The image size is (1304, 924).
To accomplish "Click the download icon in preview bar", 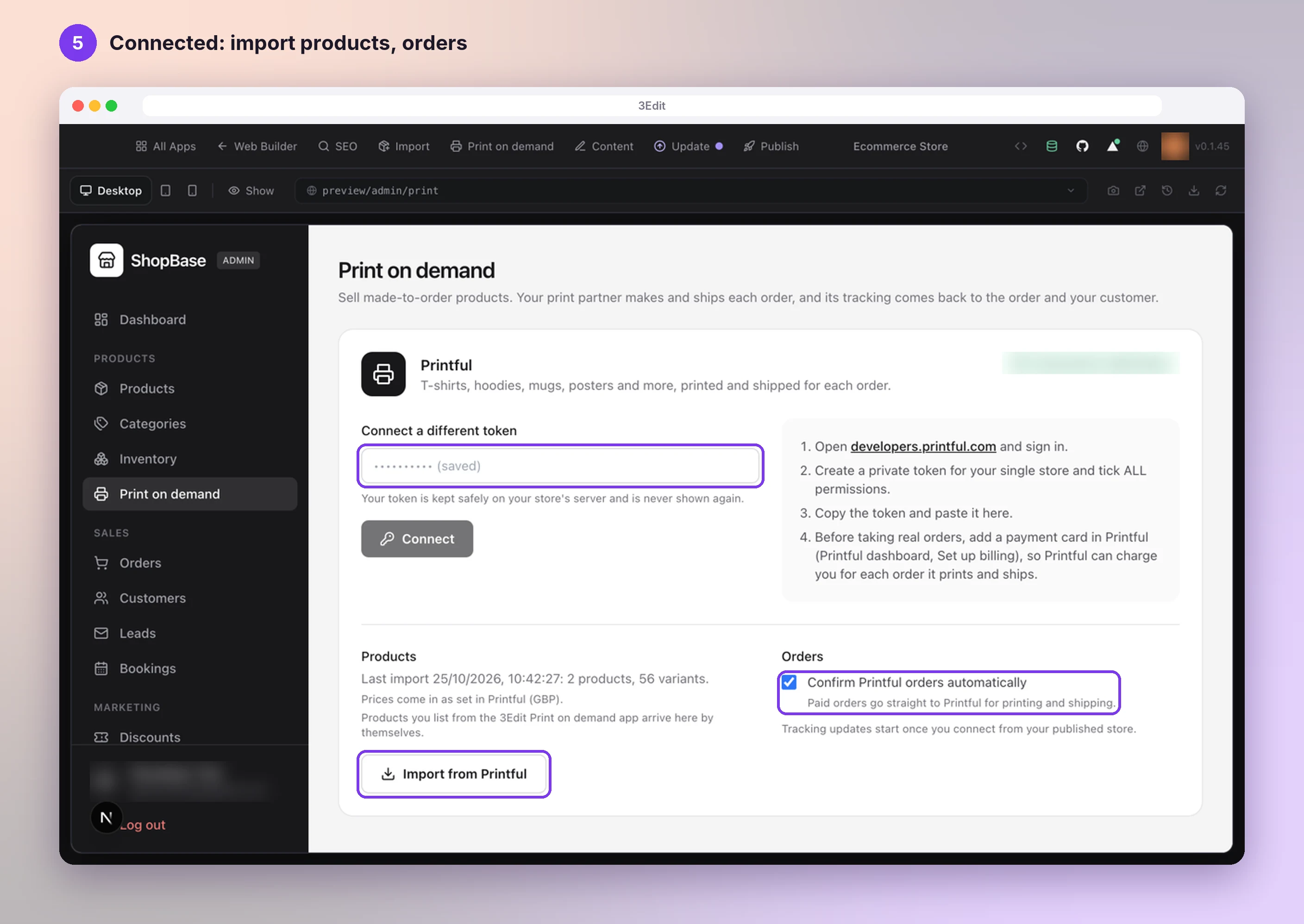I will (1194, 191).
